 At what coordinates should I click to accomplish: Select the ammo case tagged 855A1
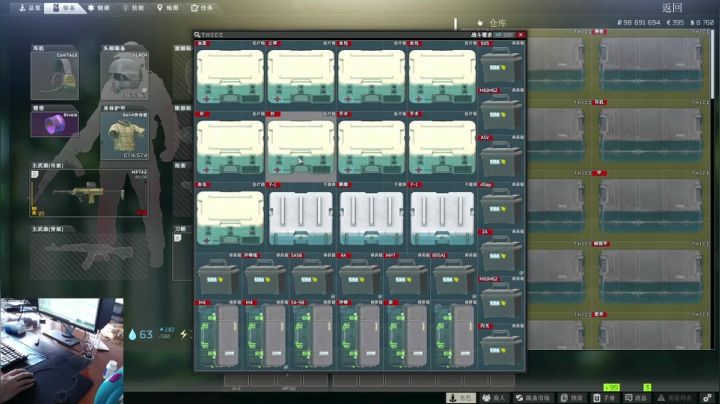point(454,276)
